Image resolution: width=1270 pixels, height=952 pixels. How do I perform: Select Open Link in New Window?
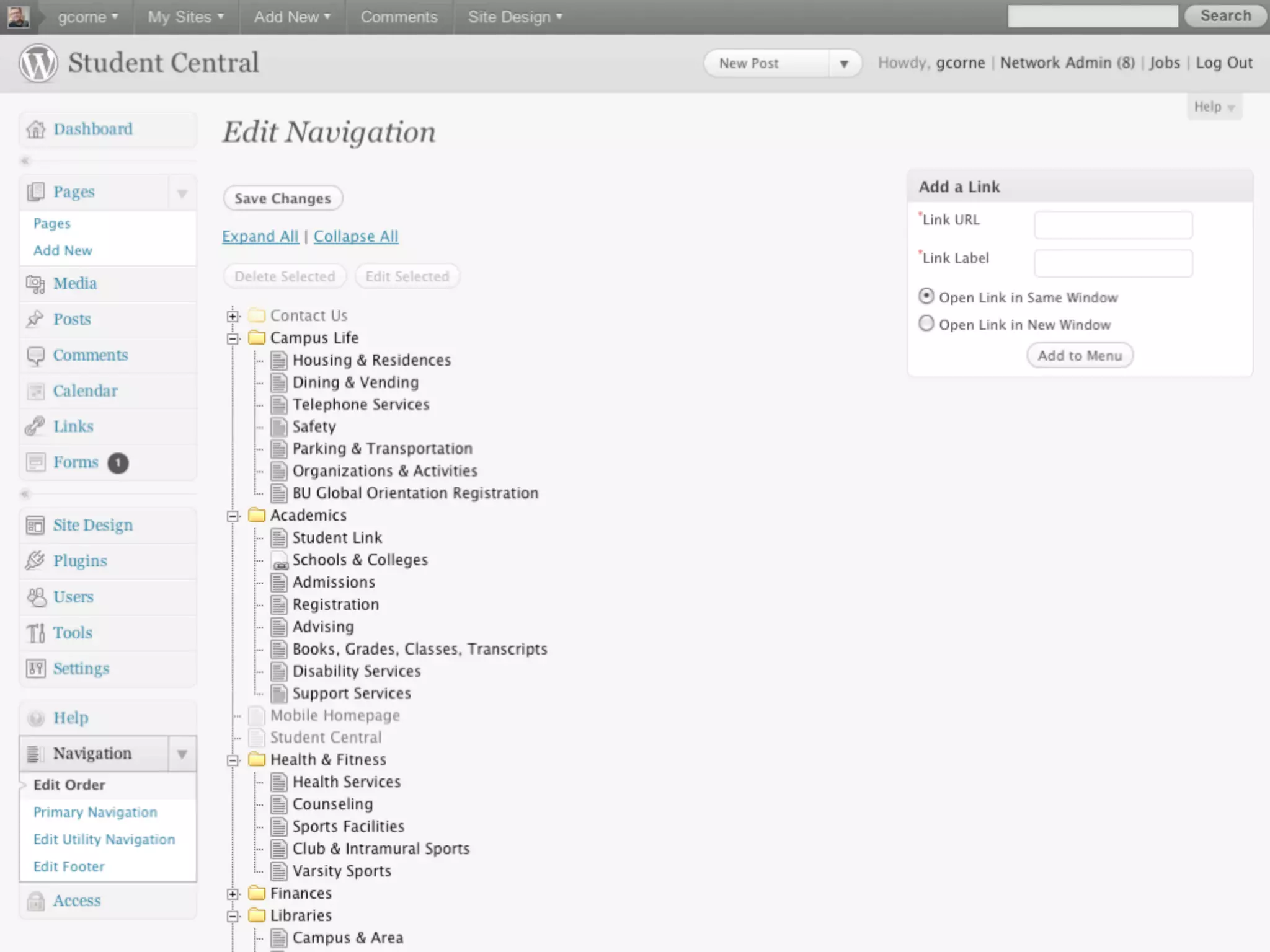[926, 324]
